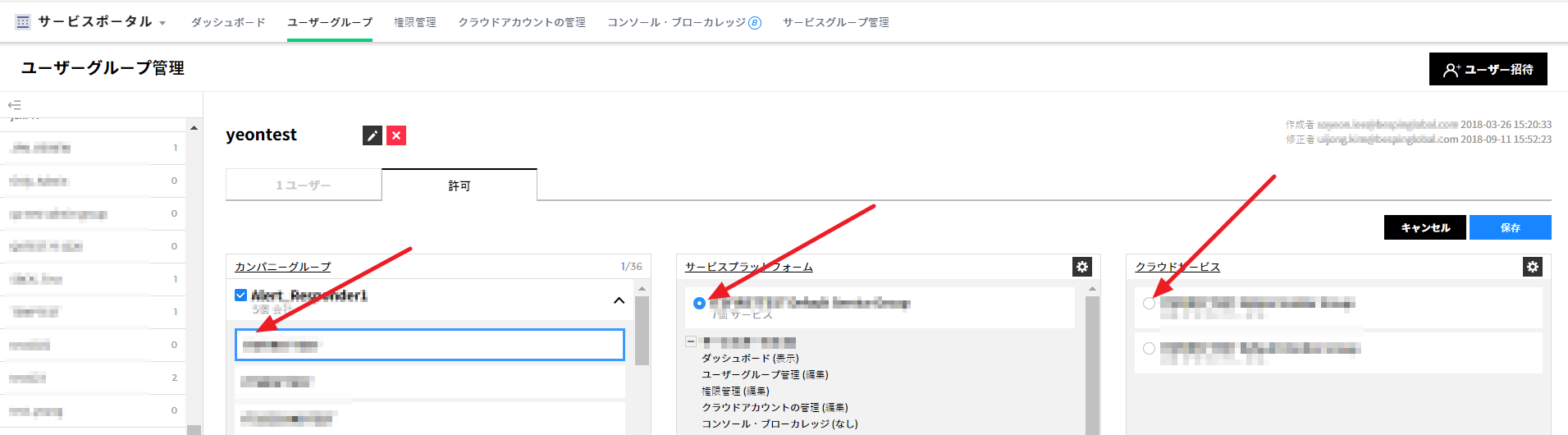Click the 保存 button
1568x435 pixels.
tap(1510, 227)
